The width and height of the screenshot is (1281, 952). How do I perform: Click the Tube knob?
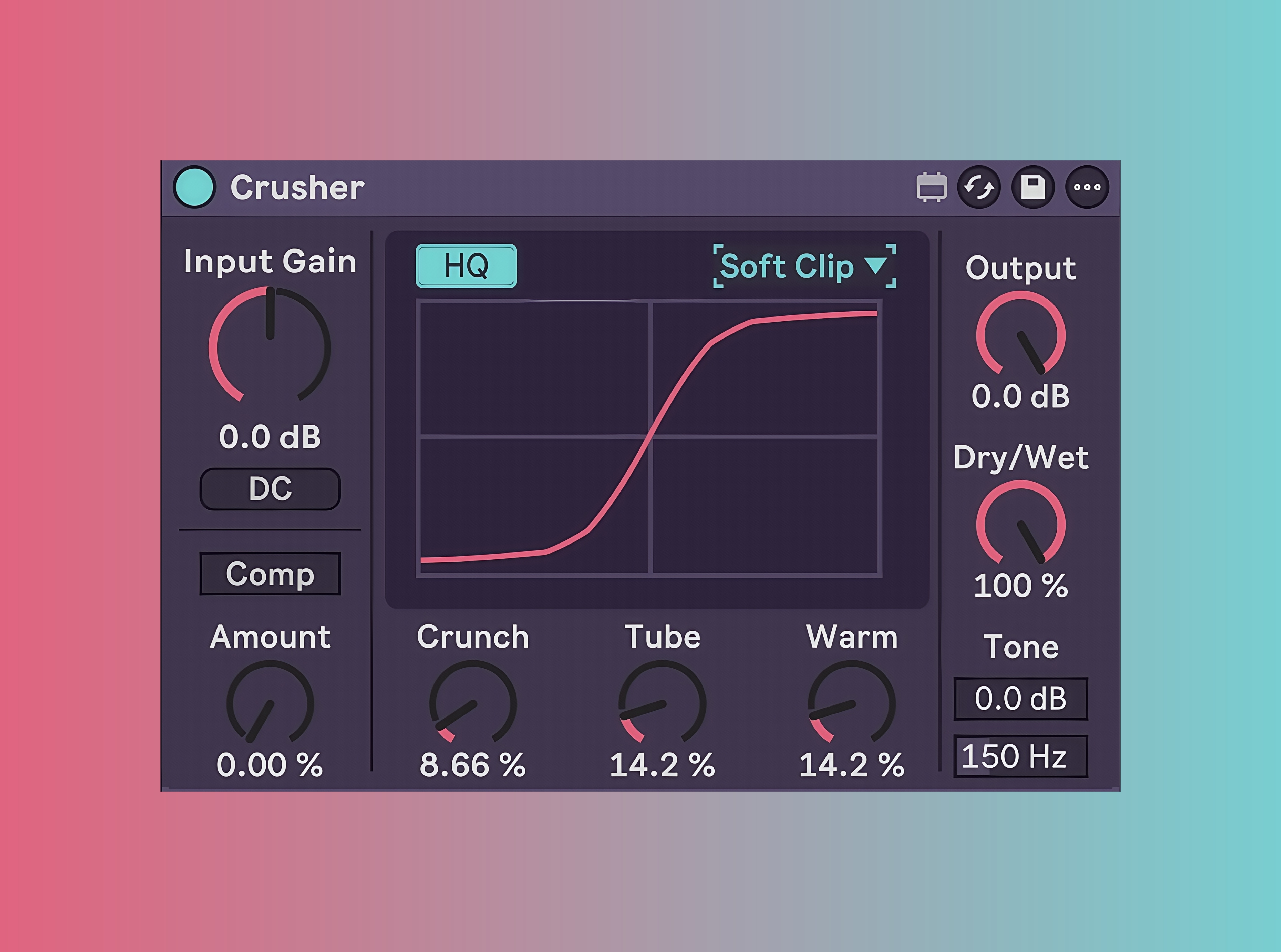[x=662, y=704]
